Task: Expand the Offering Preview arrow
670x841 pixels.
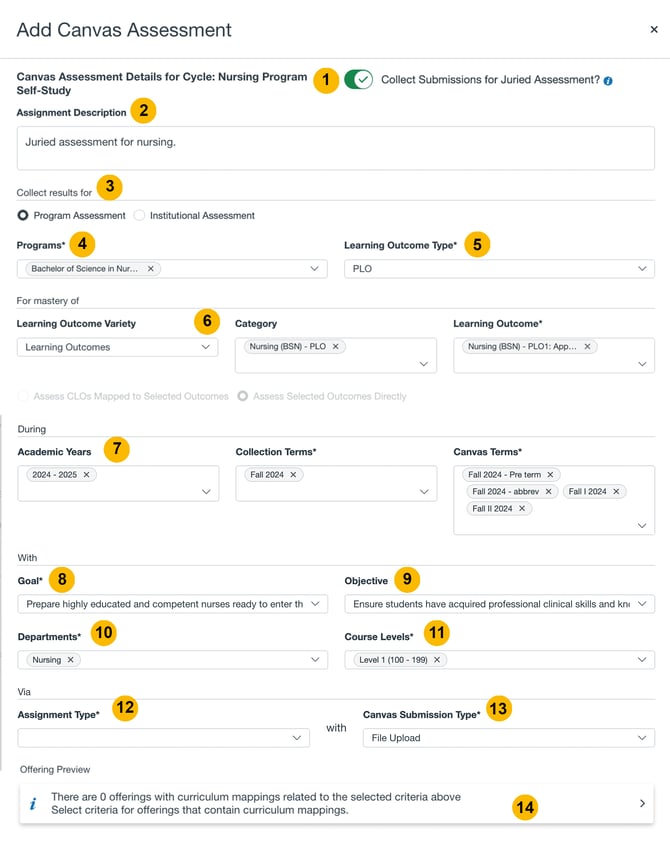Action: [x=642, y=803]
